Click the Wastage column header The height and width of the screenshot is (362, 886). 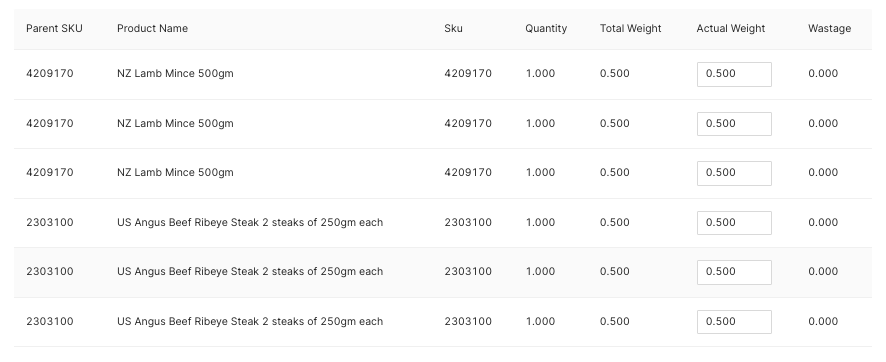(829, 29)
